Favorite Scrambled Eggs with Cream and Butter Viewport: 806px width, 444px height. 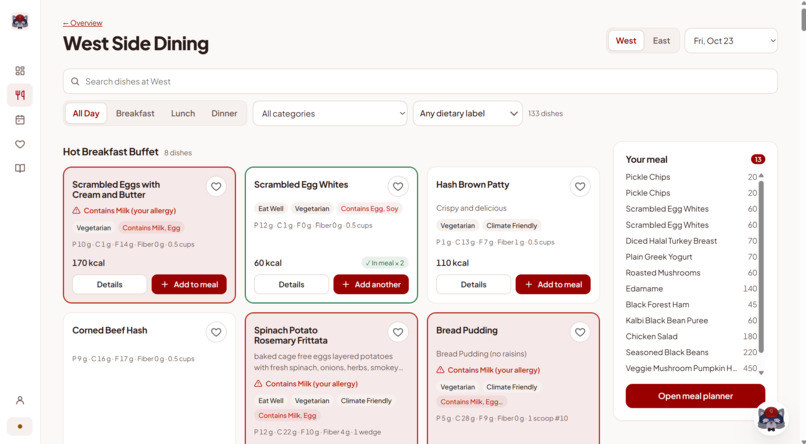[216, 187]
